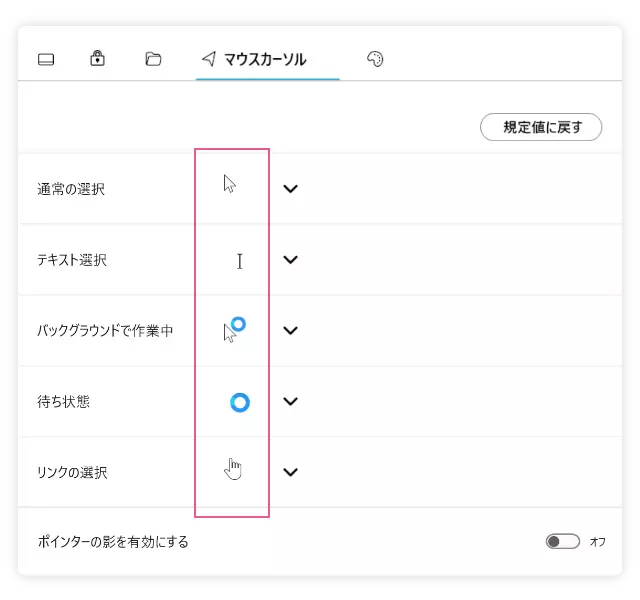
Task: Click the バックグラウンドで作業中 label
Action: pos(105,330)
